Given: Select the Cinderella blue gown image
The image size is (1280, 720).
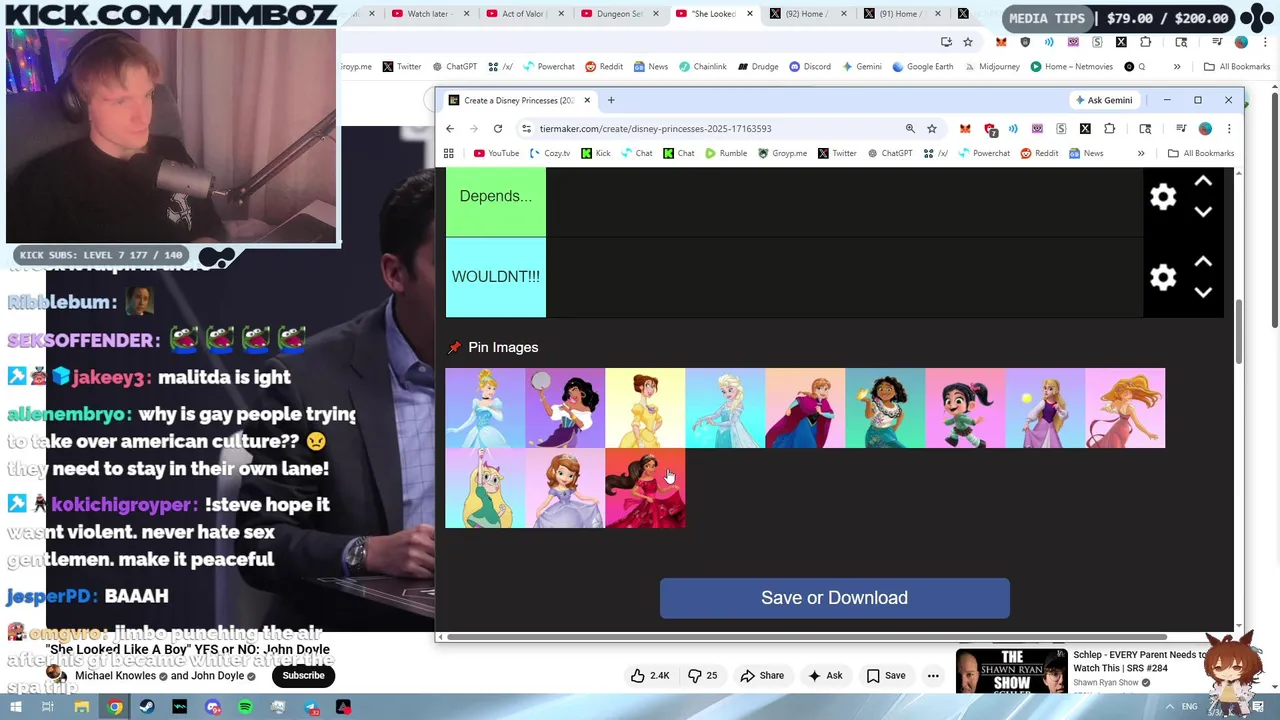Looking at the screenshot, I should (485, 408).
